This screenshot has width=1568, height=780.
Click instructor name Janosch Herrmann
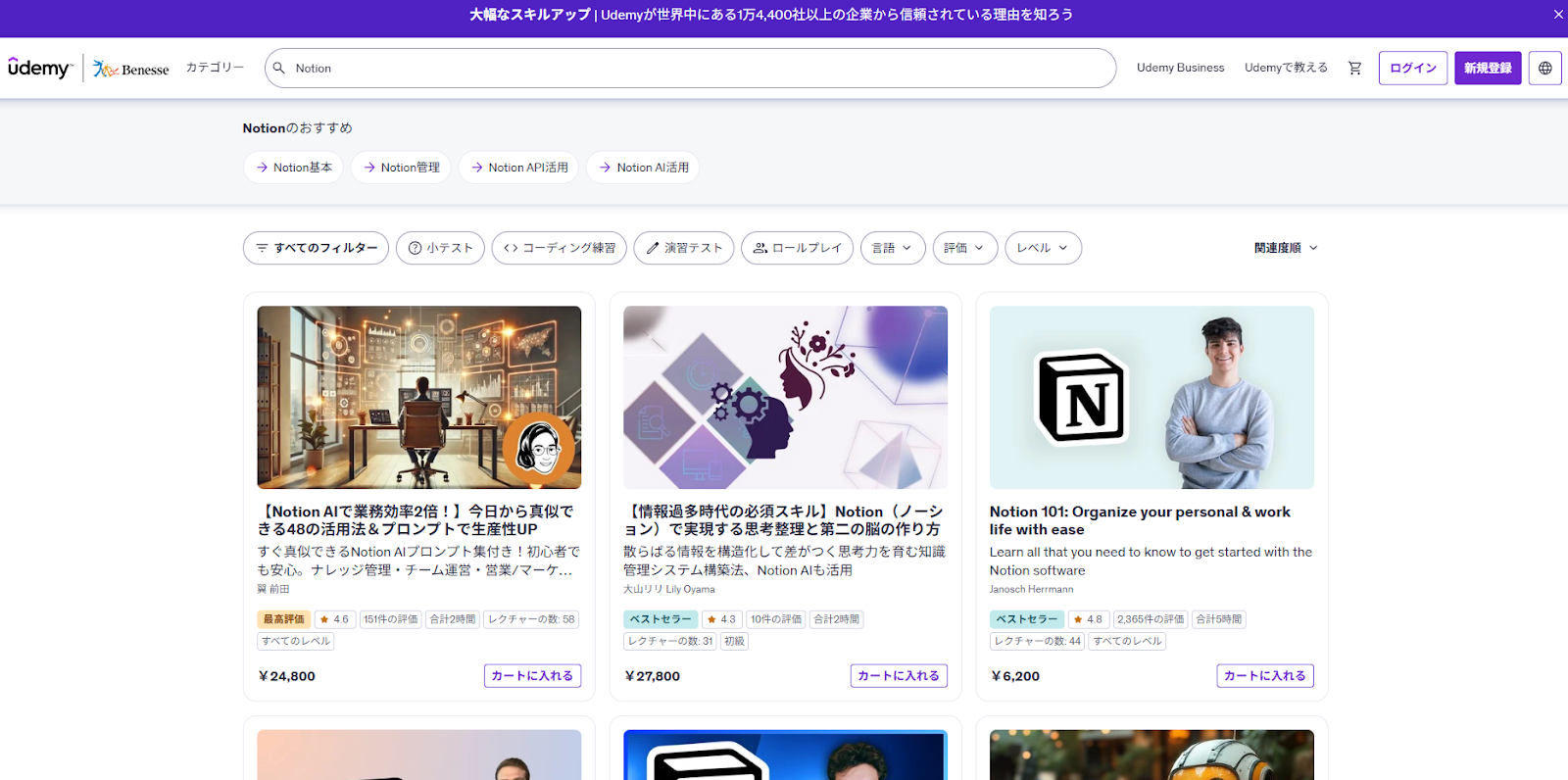point(1031,590)
